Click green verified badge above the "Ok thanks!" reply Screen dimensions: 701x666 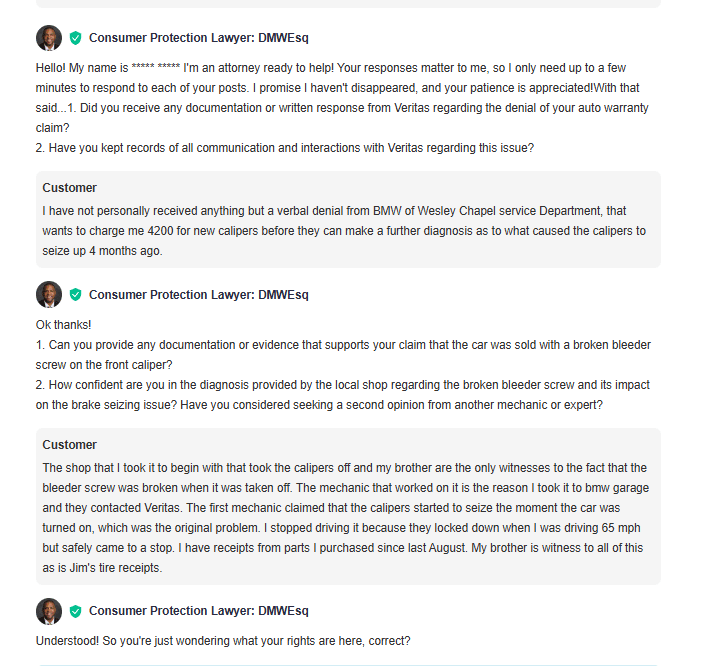point(76,295)
